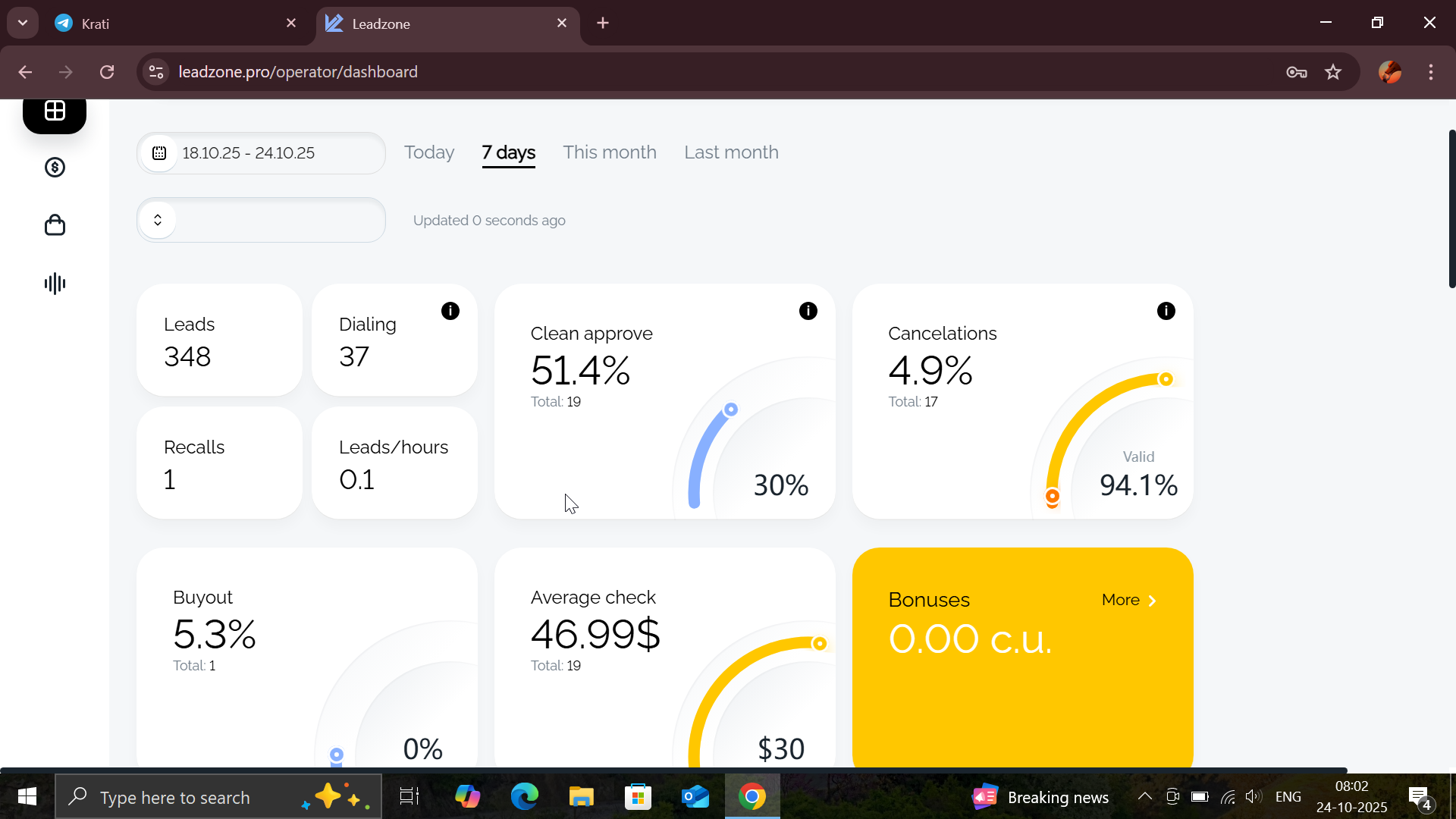The image size is (1456, 819).
Task: Switch to Last month period
Action: click(731, 152)
